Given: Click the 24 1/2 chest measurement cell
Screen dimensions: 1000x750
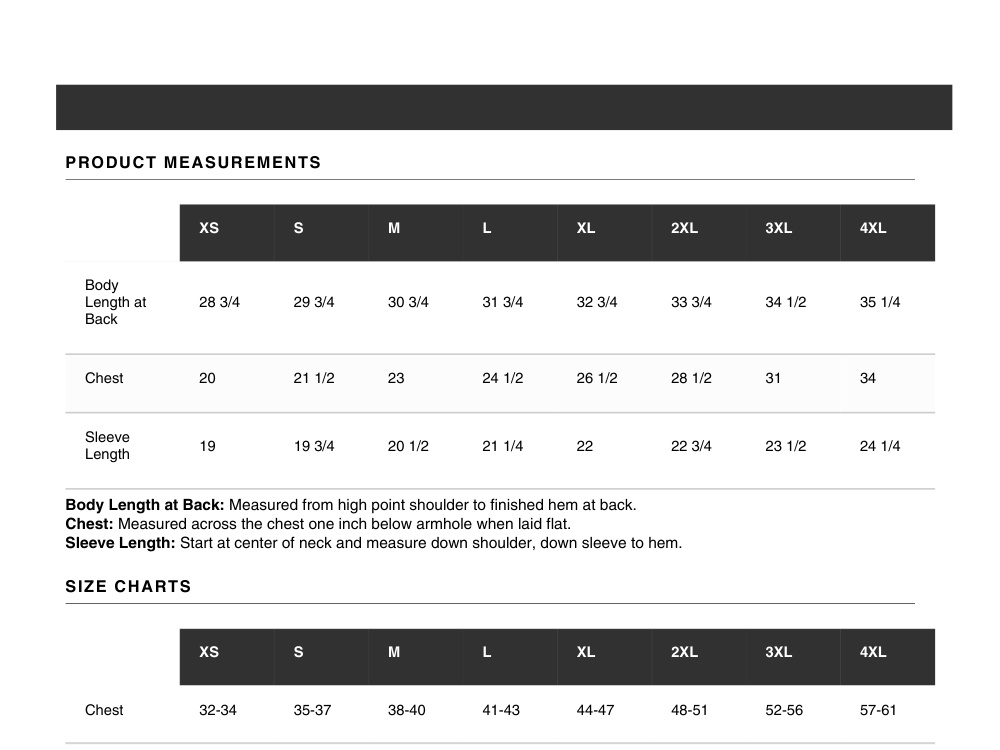Looking at the screenshot, I should (x=503, y=378).
